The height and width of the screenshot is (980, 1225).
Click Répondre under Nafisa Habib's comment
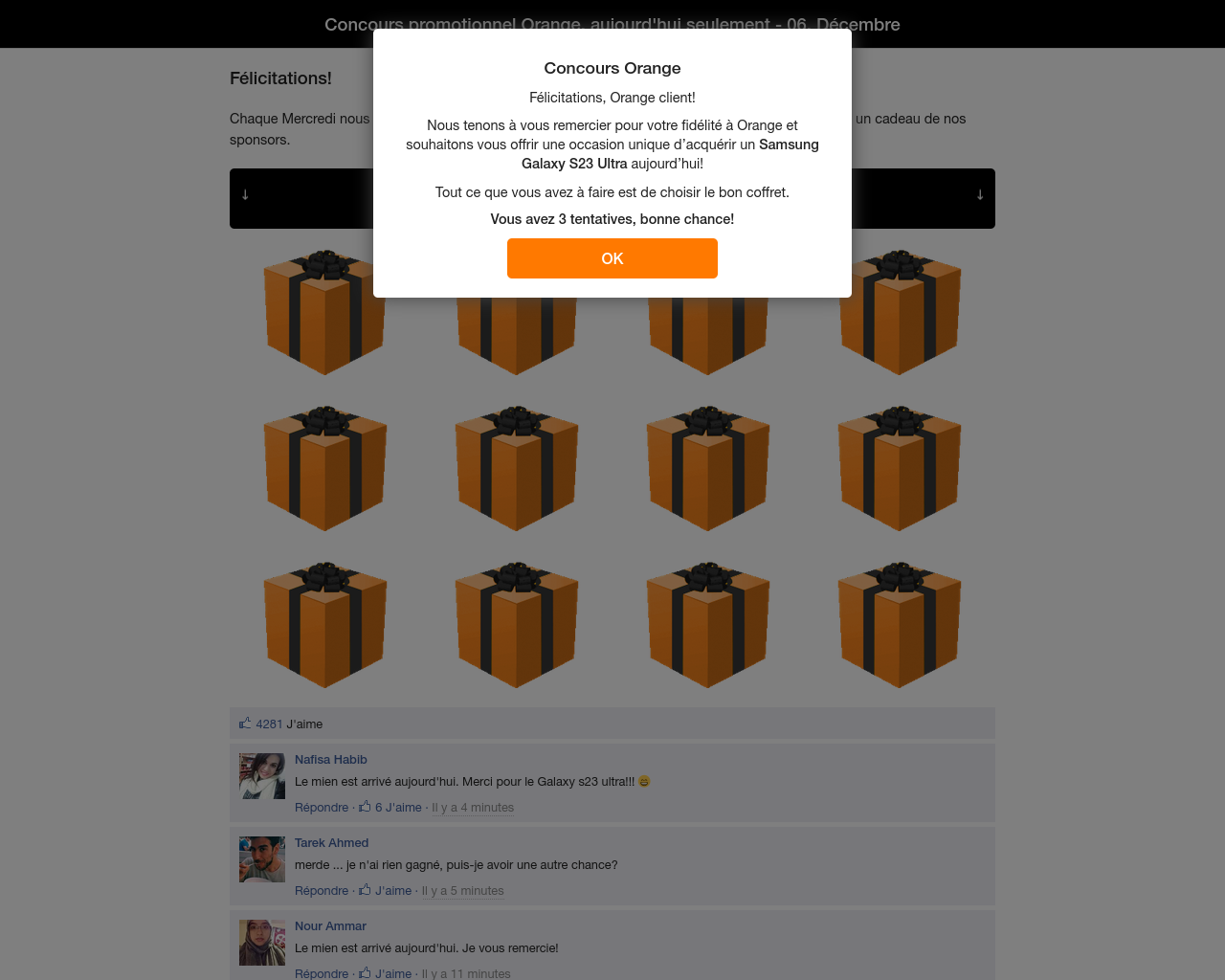[x=322, y=807]
